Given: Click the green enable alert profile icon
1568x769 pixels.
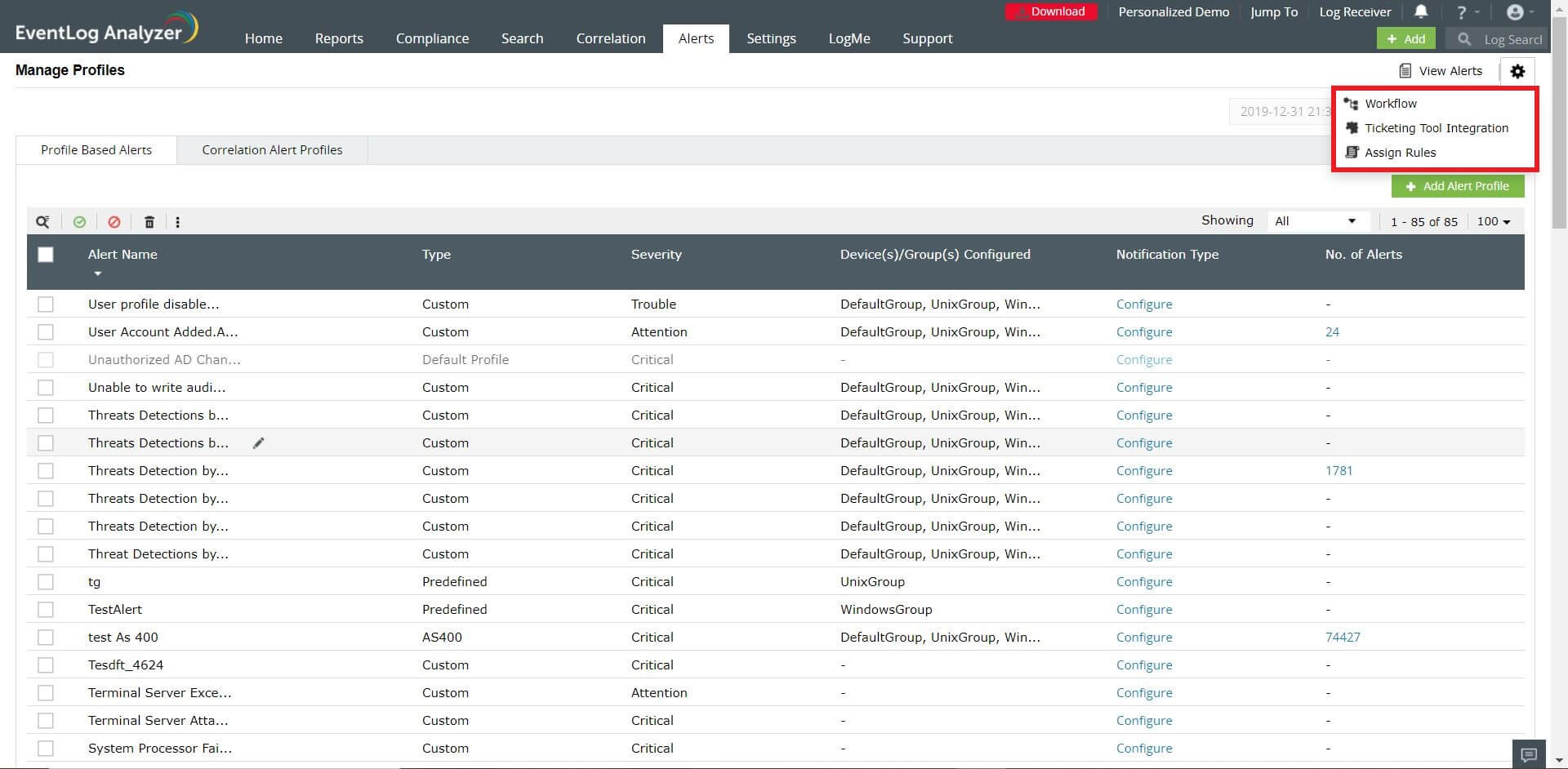Looking at the screenshot, I should (x=79, y=222).
